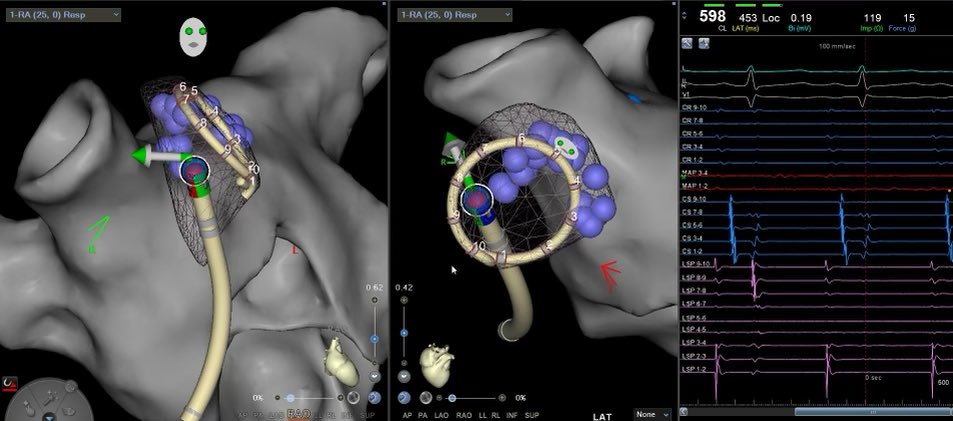Click the Force (g) reading 15
Image resolution: width=953 pixels, height=421 pixels.
click(x=909, y=18)
